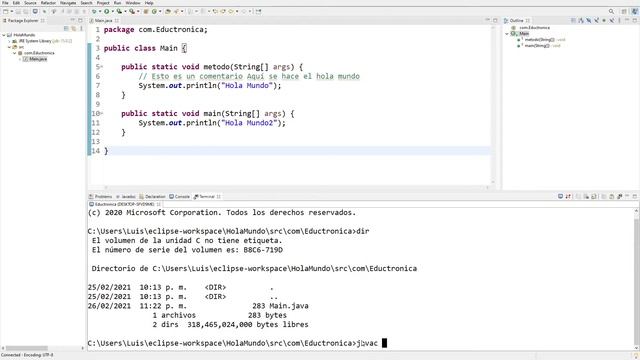Image resolution: width=640 pixels, height=360 pixels.
Task: Click the Forward navigation arrow icon
Action: [244, 11]
